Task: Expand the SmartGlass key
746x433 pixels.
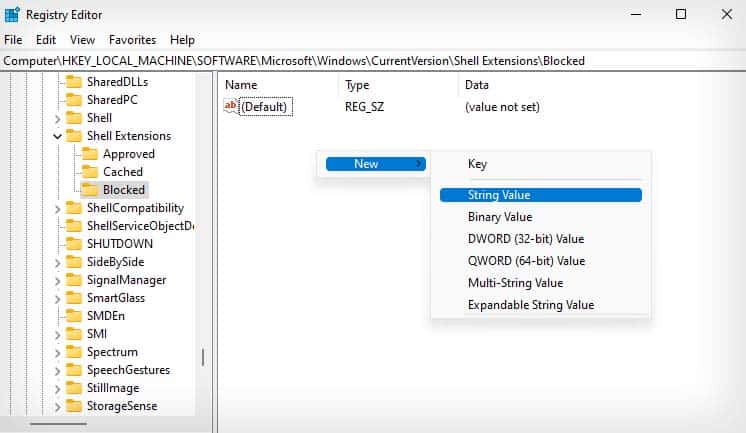Action: point(57,299)
